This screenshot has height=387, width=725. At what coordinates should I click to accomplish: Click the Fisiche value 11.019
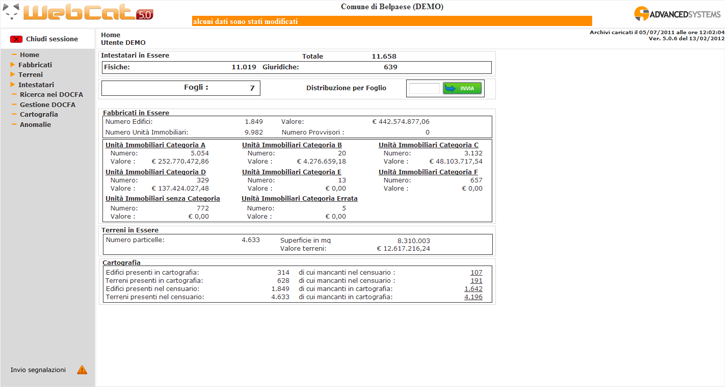244,67
